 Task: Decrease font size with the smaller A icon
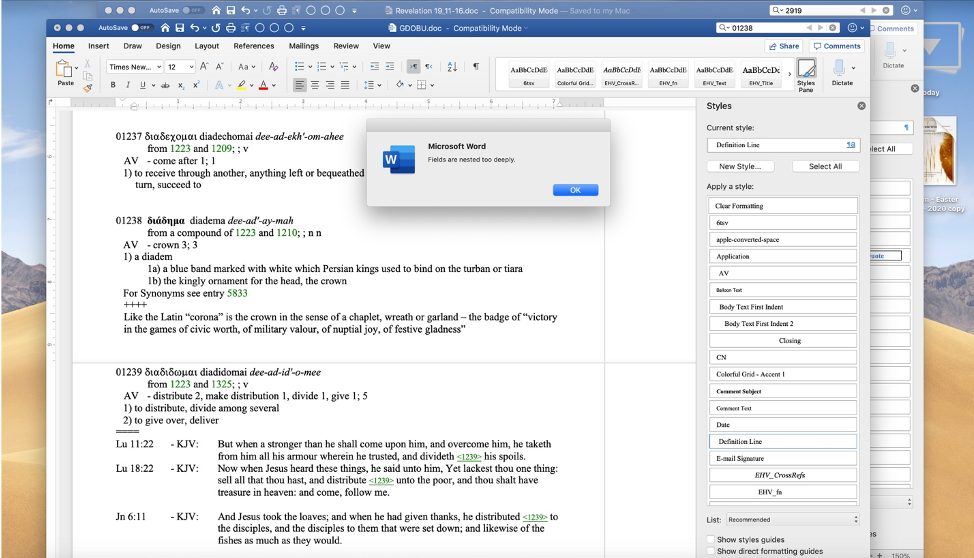(219, 66)
